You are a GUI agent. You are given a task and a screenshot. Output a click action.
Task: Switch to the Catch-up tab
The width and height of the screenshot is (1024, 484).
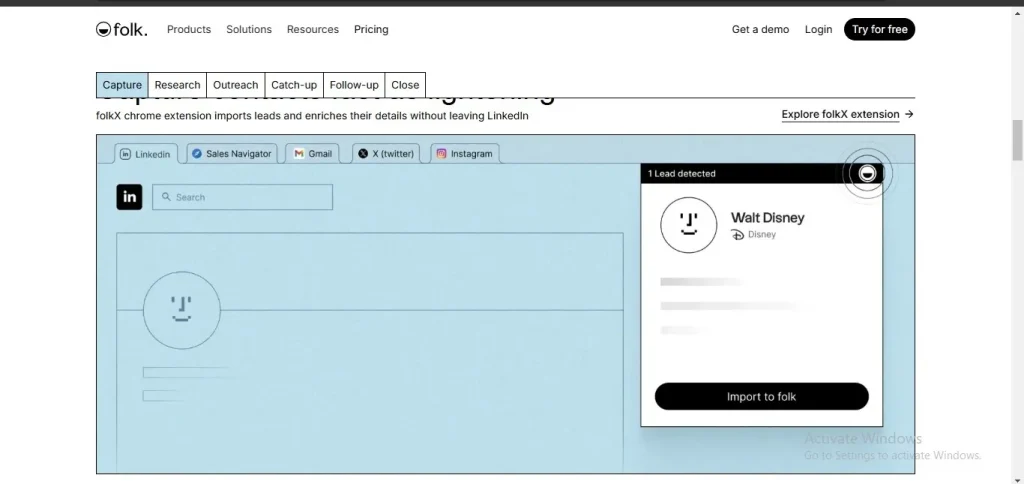[x=294, y=85]
